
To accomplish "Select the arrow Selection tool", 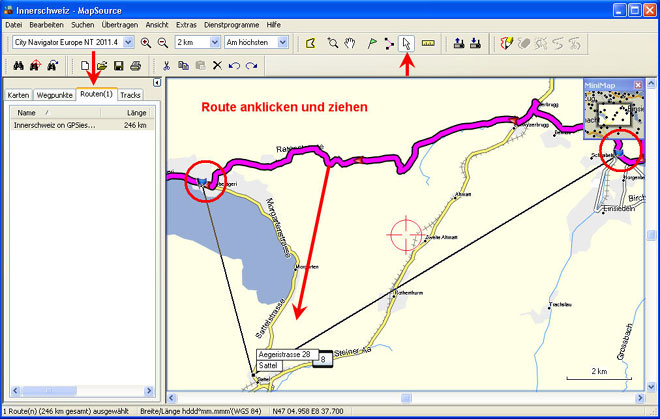I will click(x=406, y=43).
